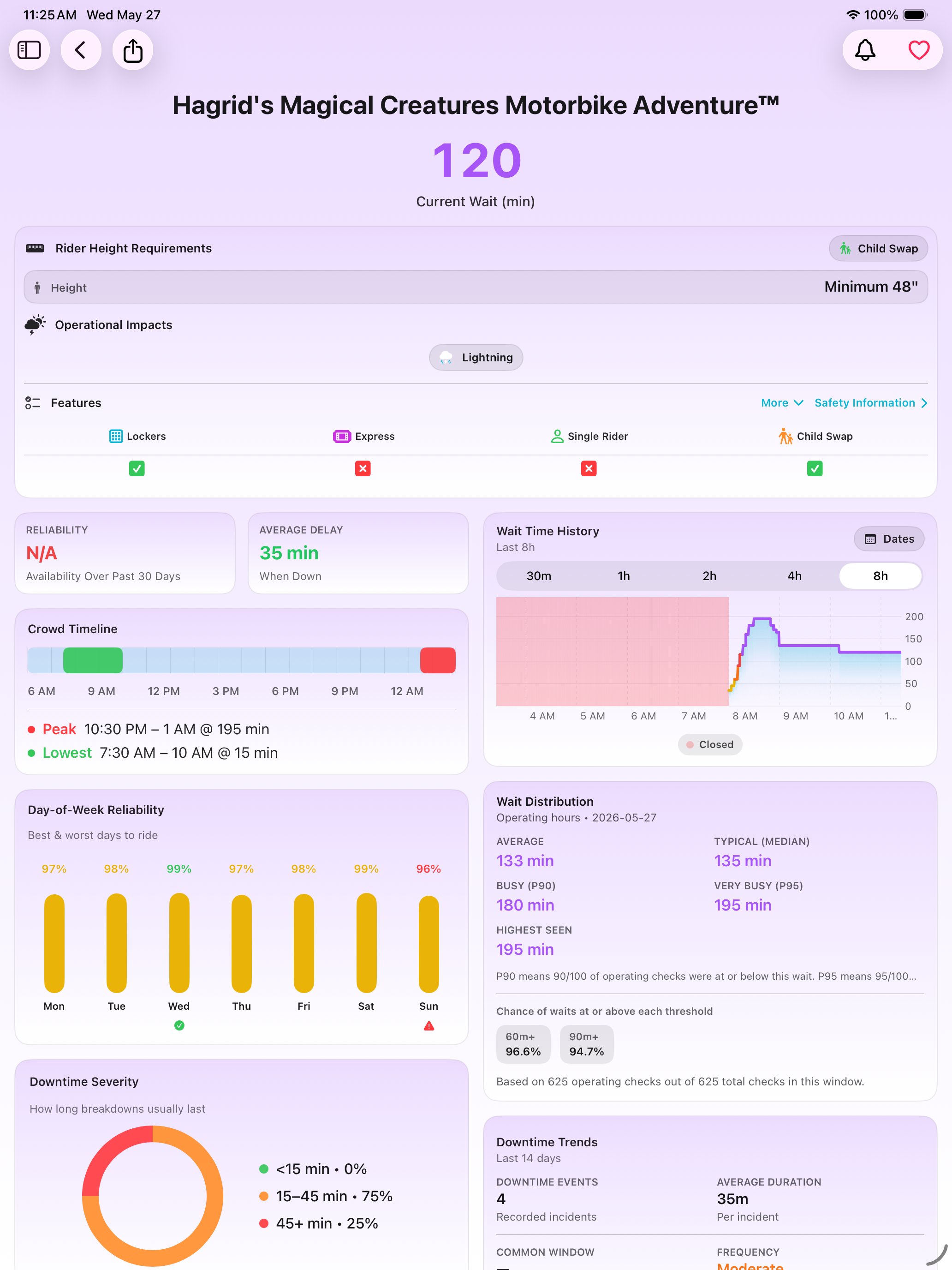Tap the Lightning impact chip
The image size is (952, 1270).
(476, 358)
